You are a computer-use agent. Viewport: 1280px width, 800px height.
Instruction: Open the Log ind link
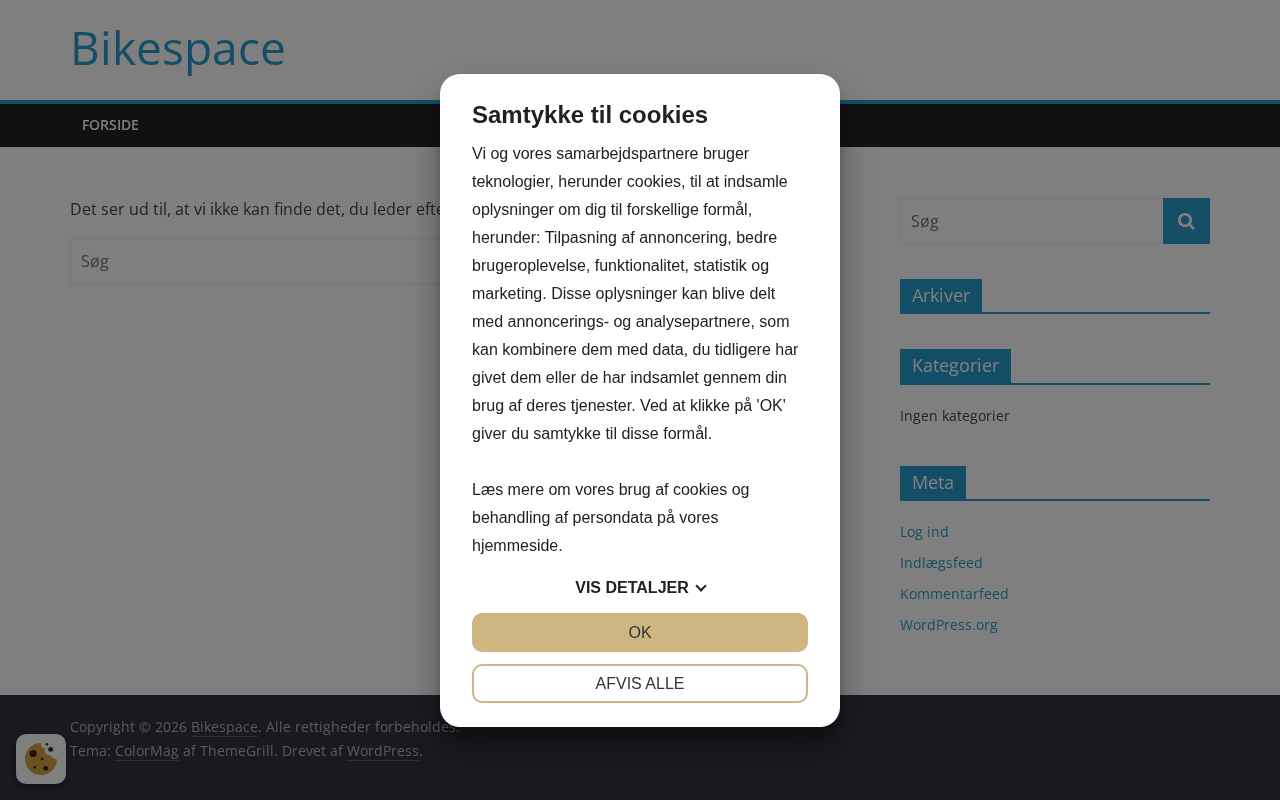924,532
